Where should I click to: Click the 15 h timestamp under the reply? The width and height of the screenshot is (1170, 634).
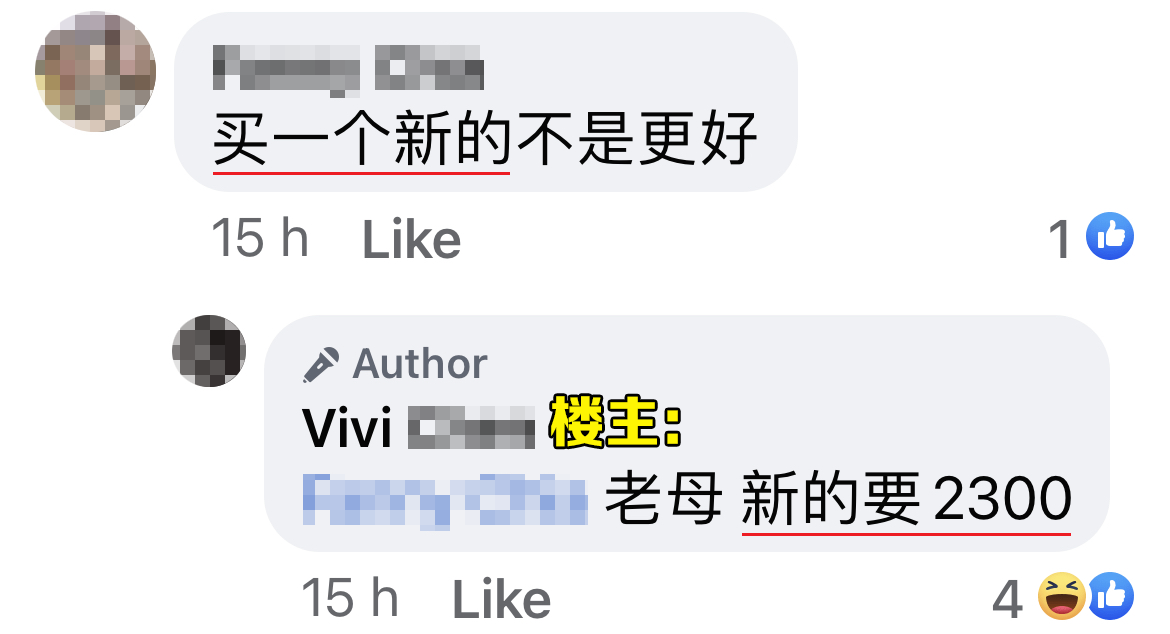350,597
